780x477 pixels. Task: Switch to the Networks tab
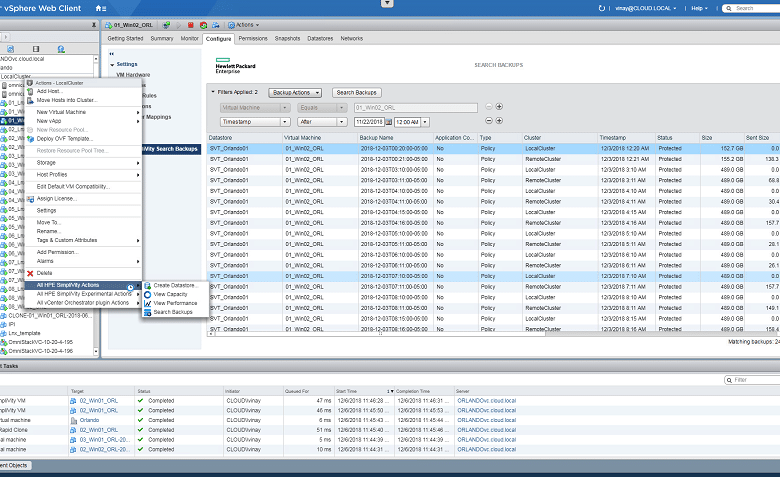[x=352, y=38]
